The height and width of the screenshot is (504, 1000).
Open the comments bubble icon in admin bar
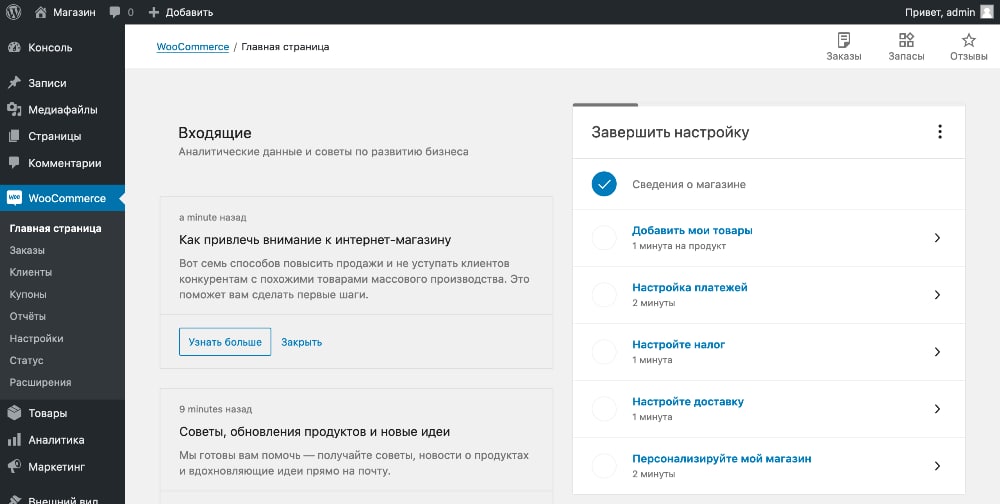(115, 12)
